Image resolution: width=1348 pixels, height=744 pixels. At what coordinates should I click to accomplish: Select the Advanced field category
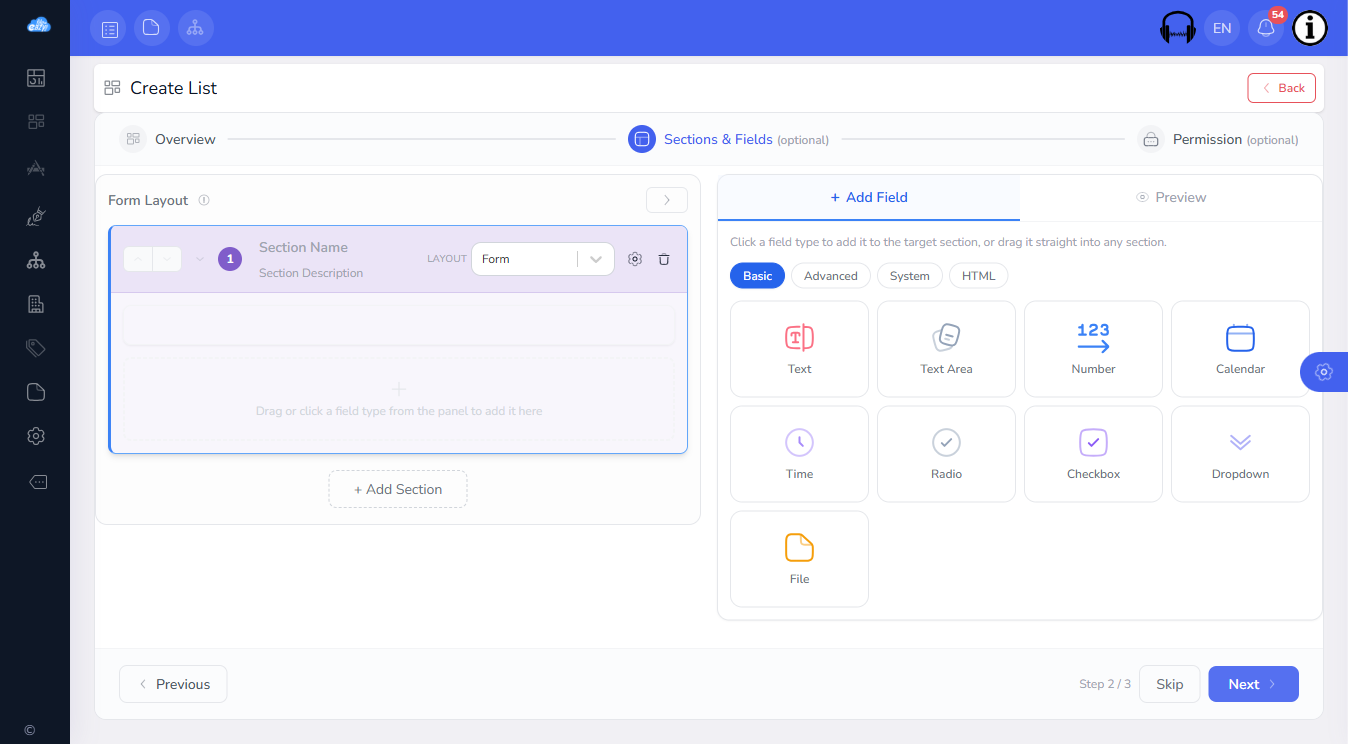[831, 276]
